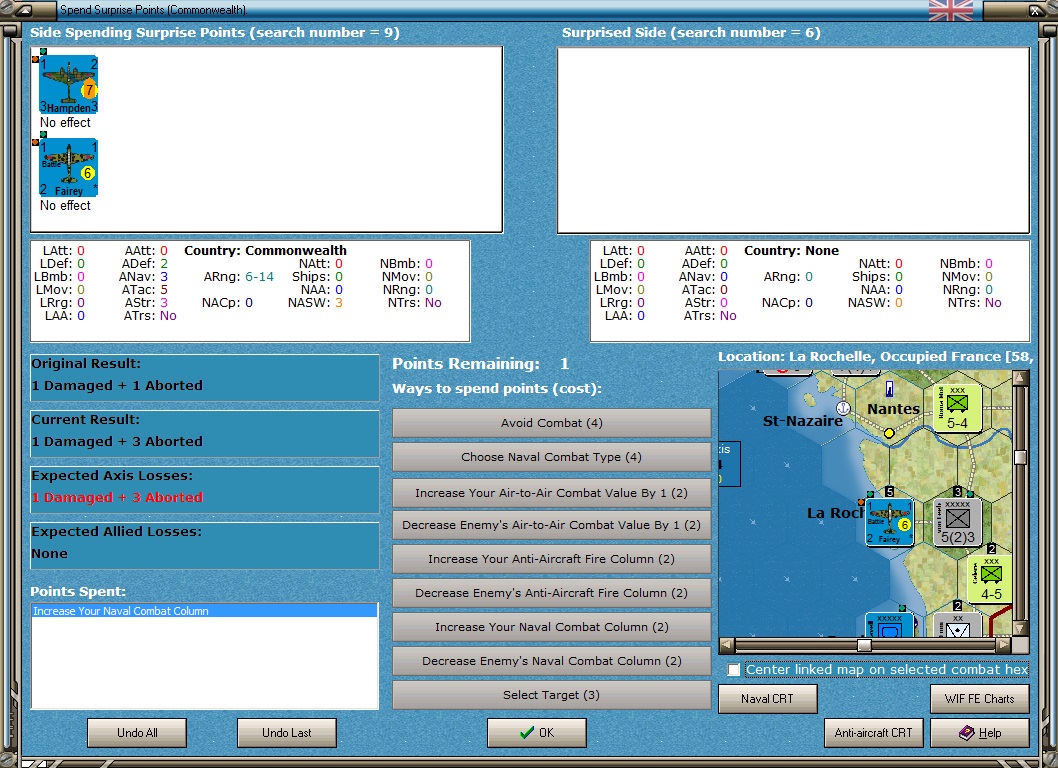Enable Center linked map on selected combat hex

(734, 669)
